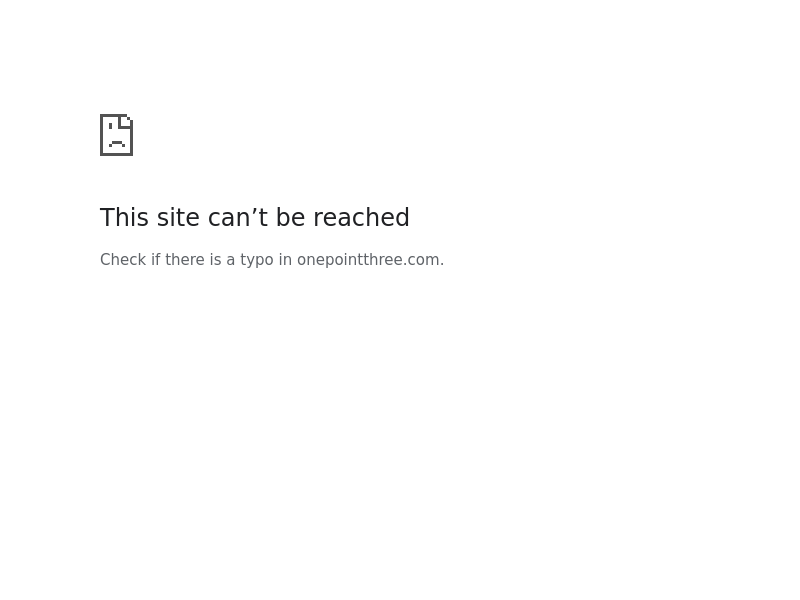Click the word "reached" in the heading
Viewport: 800px width, 600px height.
[361, 217]
